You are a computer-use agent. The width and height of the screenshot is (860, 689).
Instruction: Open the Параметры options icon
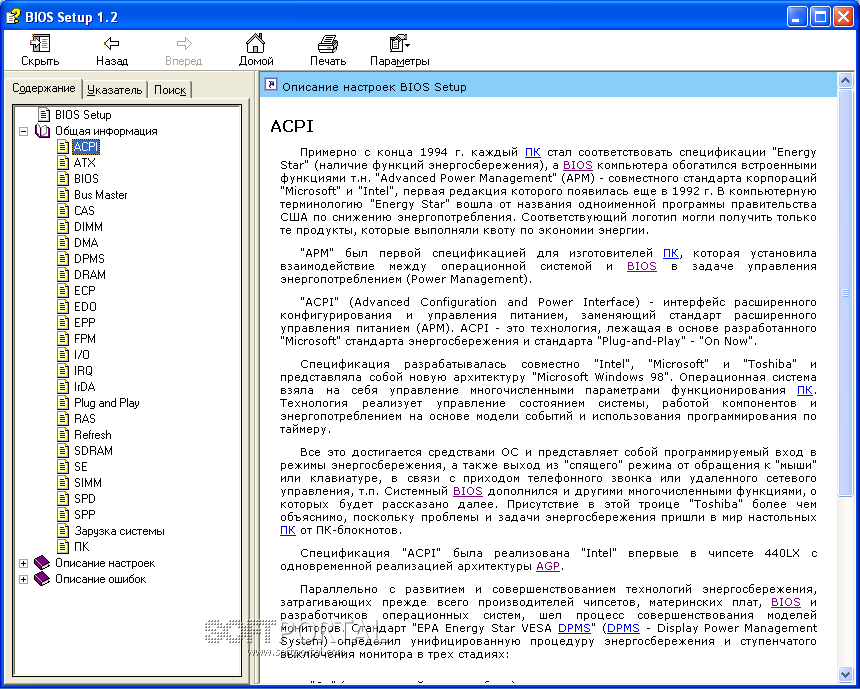[x=399, y=43]
